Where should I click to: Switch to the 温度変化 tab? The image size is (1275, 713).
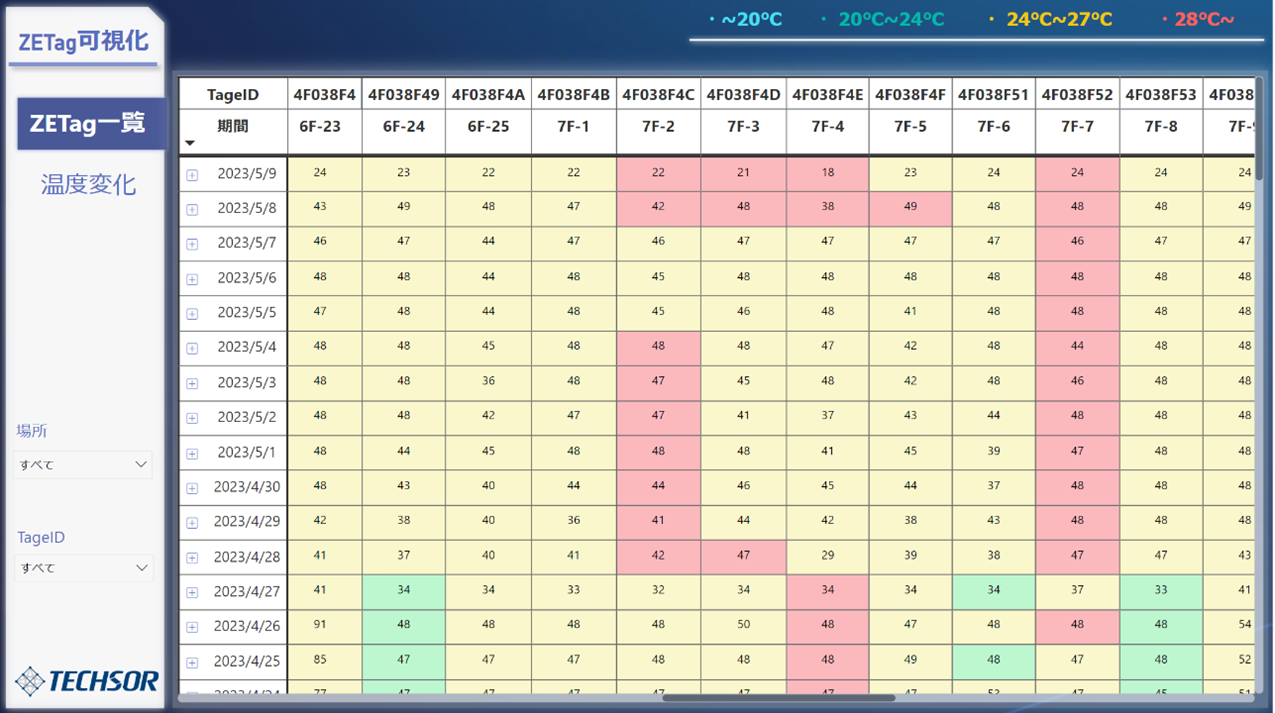(x=88, y=184)
